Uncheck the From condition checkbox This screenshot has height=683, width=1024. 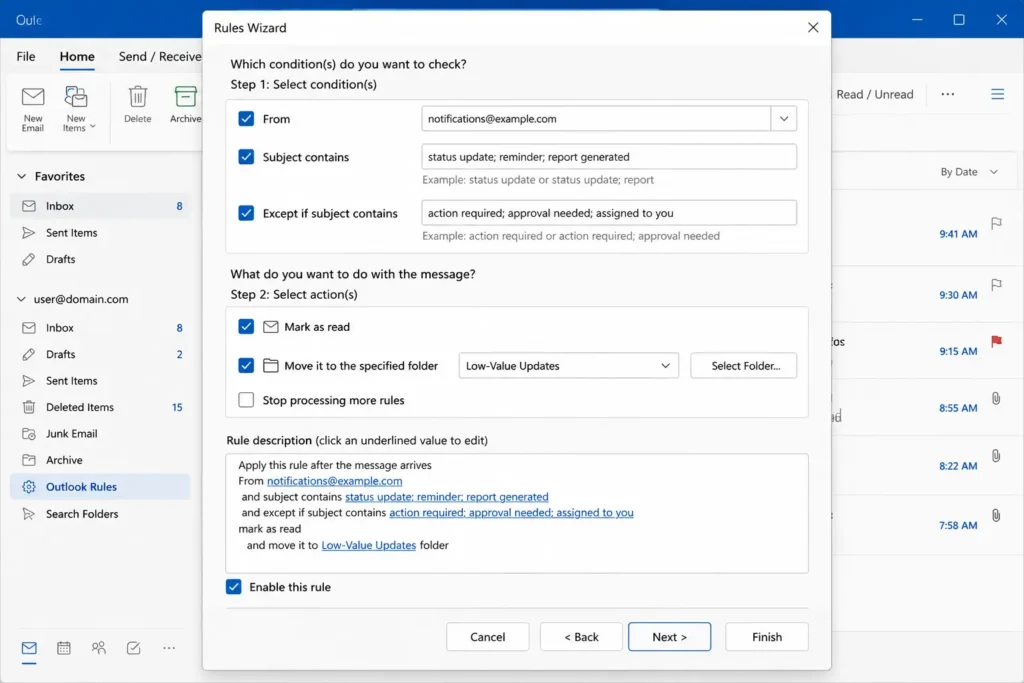point(246,119)
